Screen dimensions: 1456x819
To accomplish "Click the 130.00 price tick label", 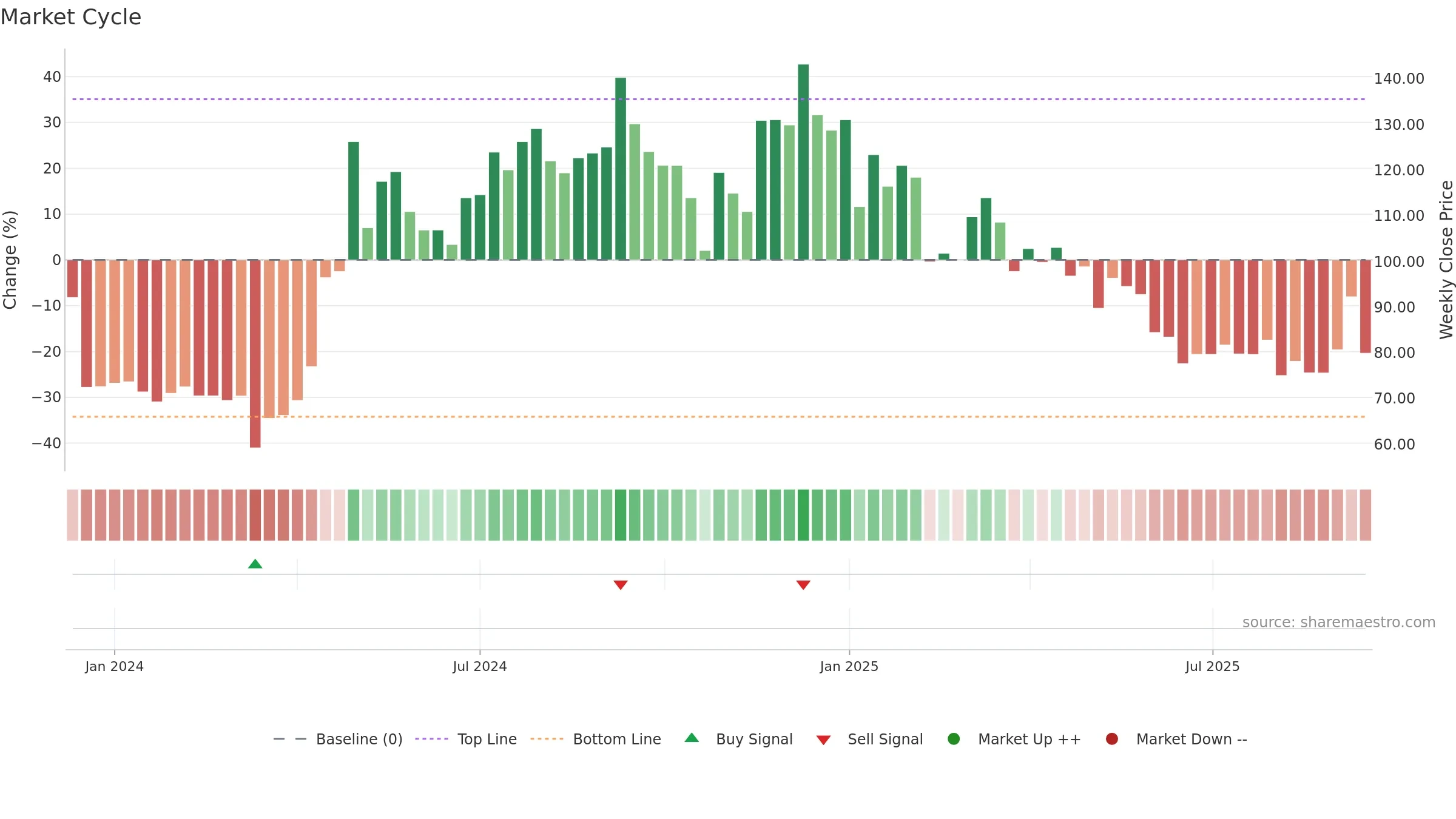I will click(1399, 124).
